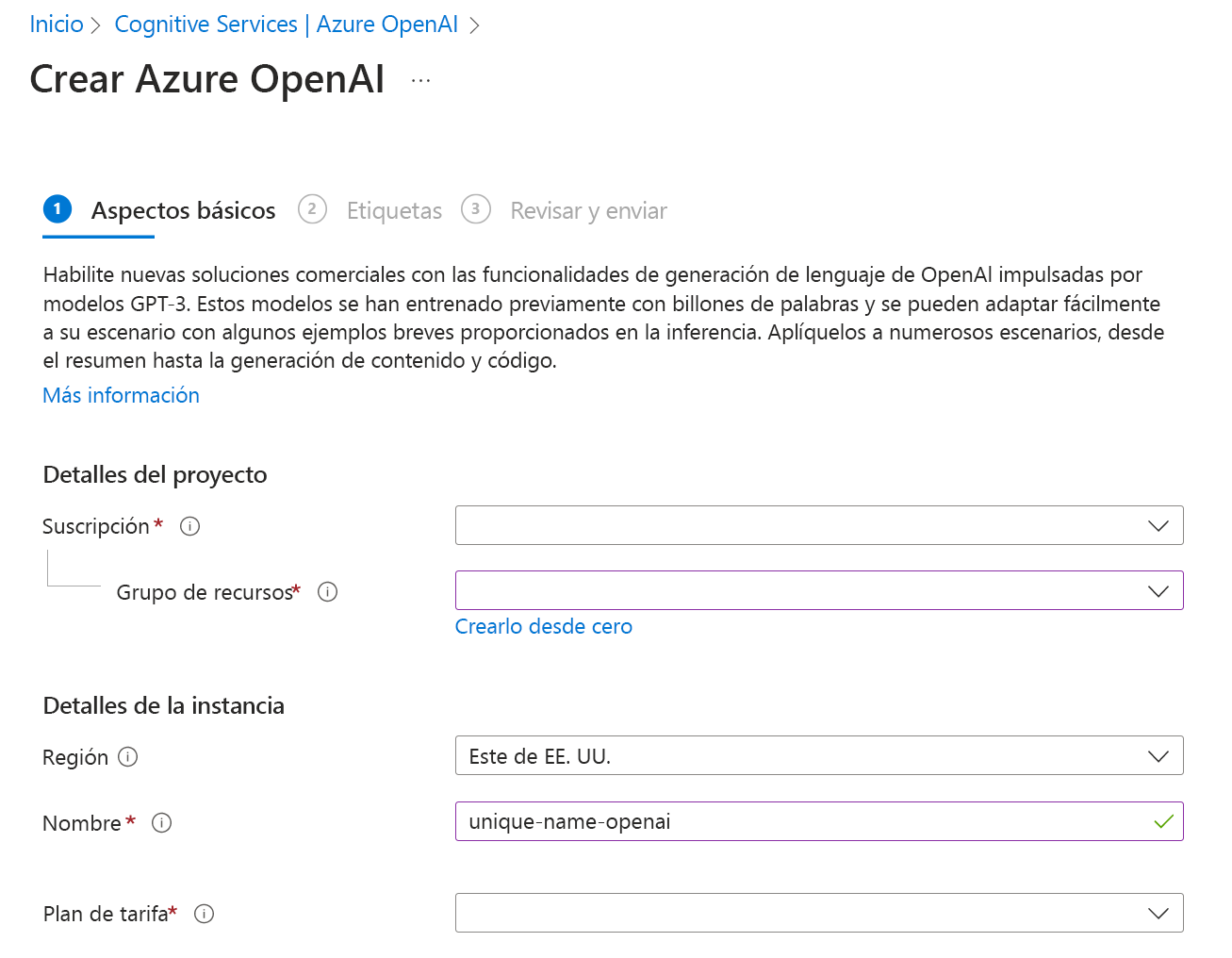
Task: Open the ellipsis menu beside Crear Azure OpenAI
Action: coord(420,81)
